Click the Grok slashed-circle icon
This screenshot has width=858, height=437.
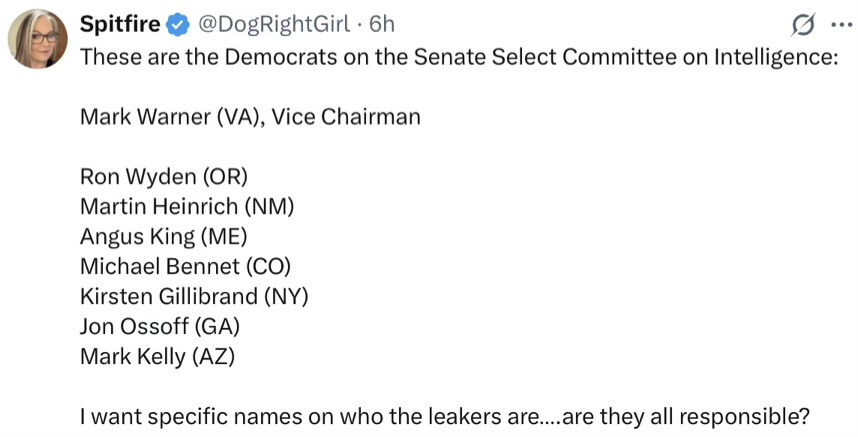(803, 25)
